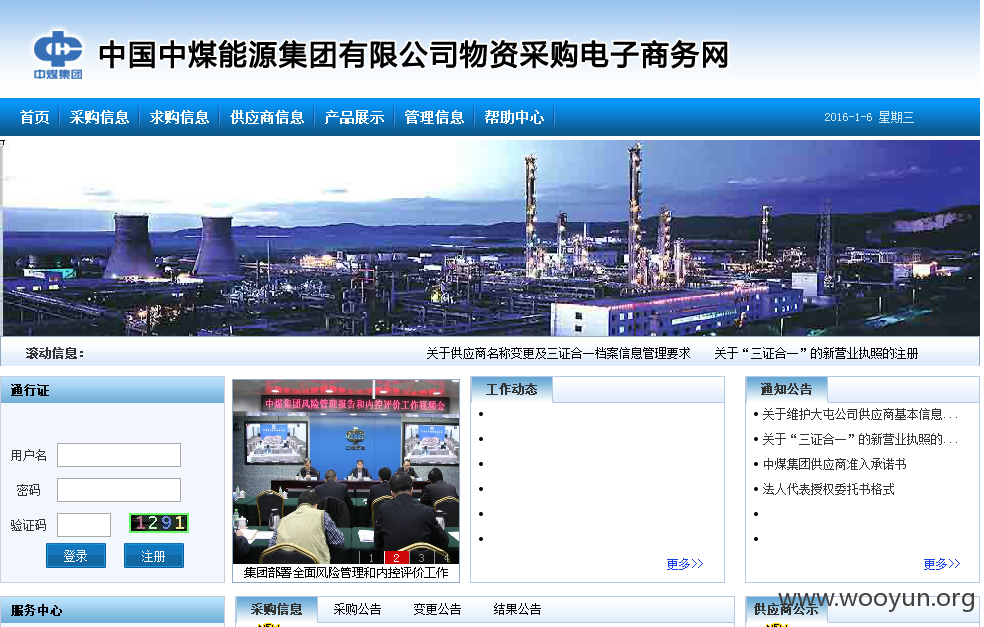Screen dimensions: 984x627
Task: Switch slideshow to slide 2
Action: coord(396,557)
